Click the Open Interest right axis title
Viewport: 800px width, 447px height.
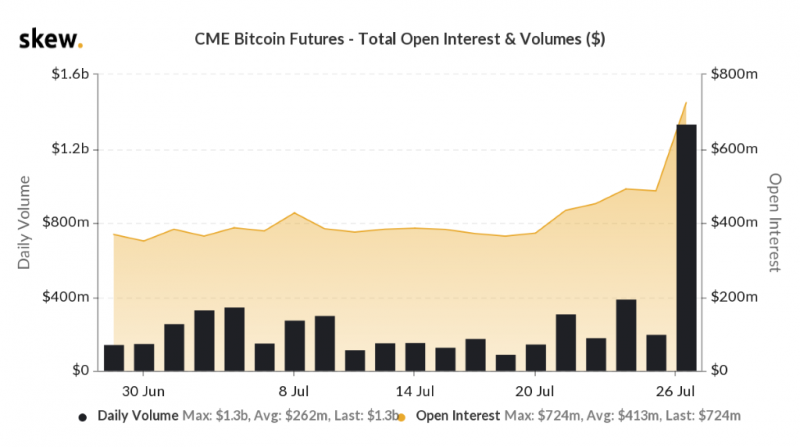point(774,222)
